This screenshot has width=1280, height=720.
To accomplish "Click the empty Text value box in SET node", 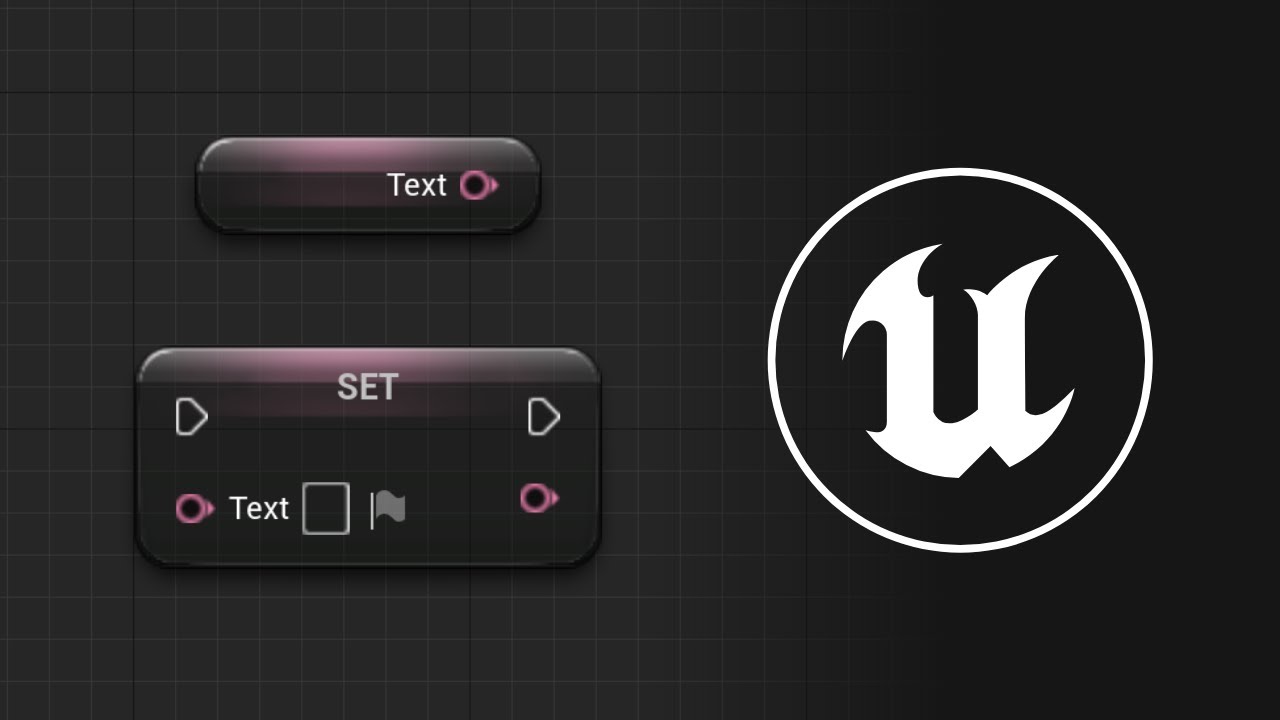I will [326, 508].
